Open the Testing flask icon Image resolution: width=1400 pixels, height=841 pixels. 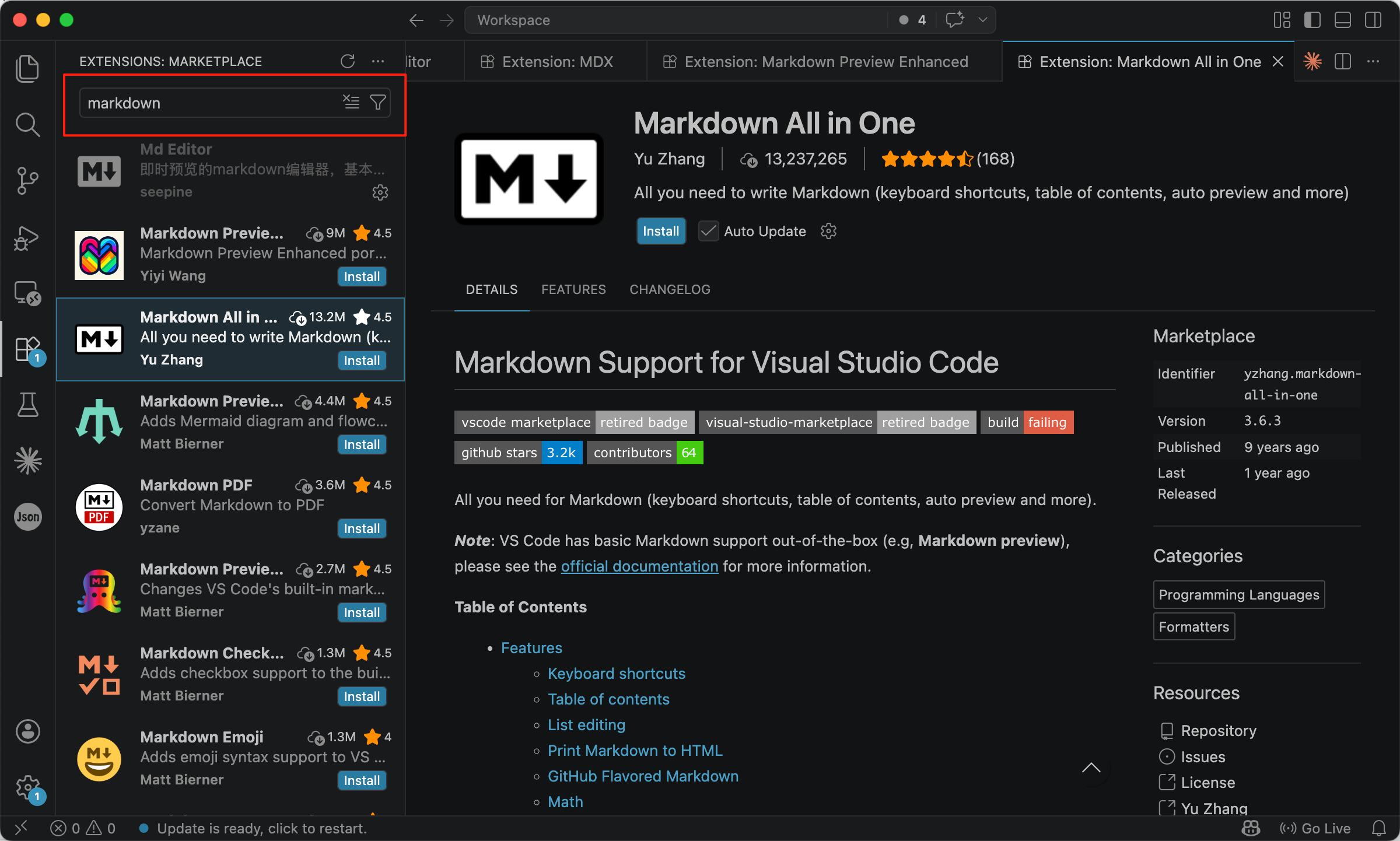pos(27,404)
